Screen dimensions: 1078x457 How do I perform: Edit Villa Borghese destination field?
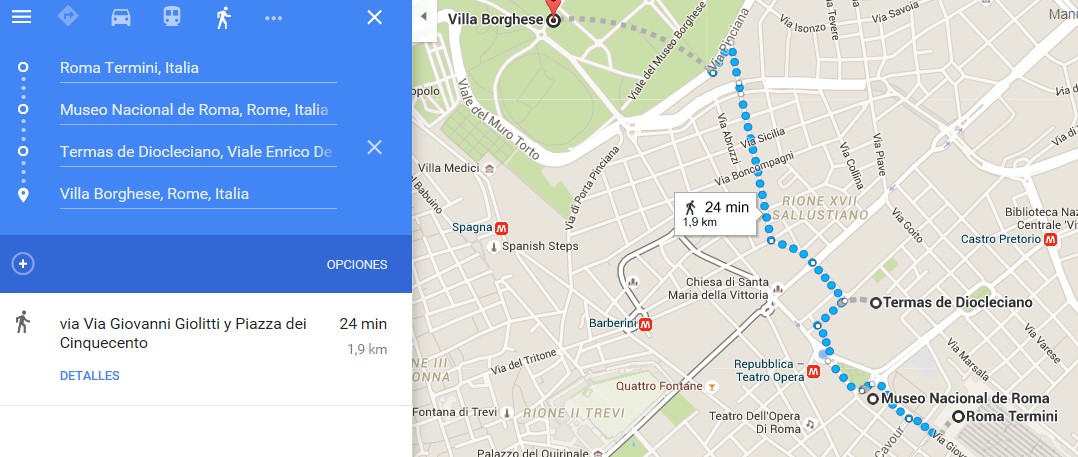[x=198, y=194]
